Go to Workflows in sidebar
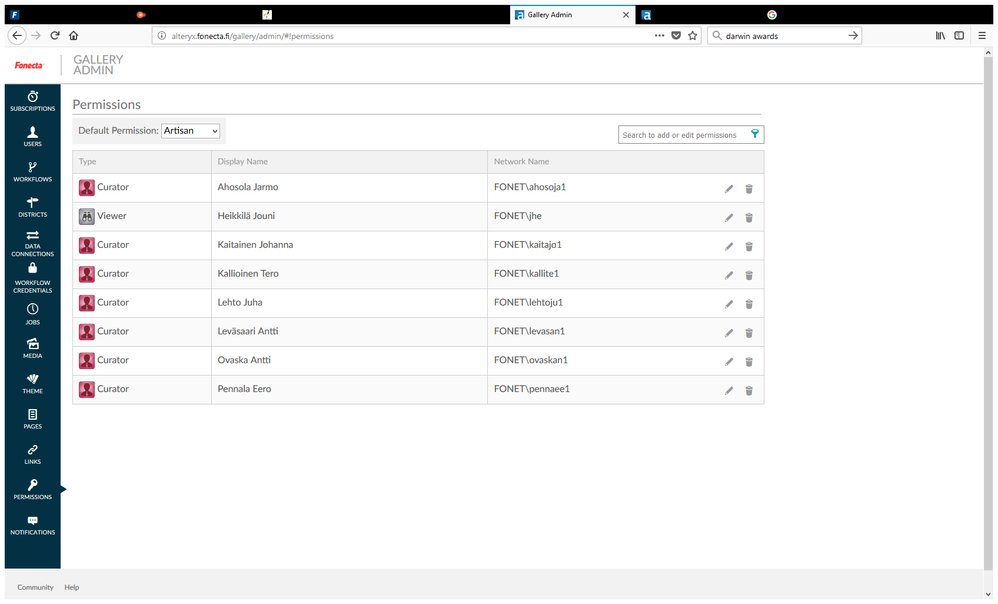The width and height of the screenshot is (998, 604). pyautogui.click(x=32, y=172)
